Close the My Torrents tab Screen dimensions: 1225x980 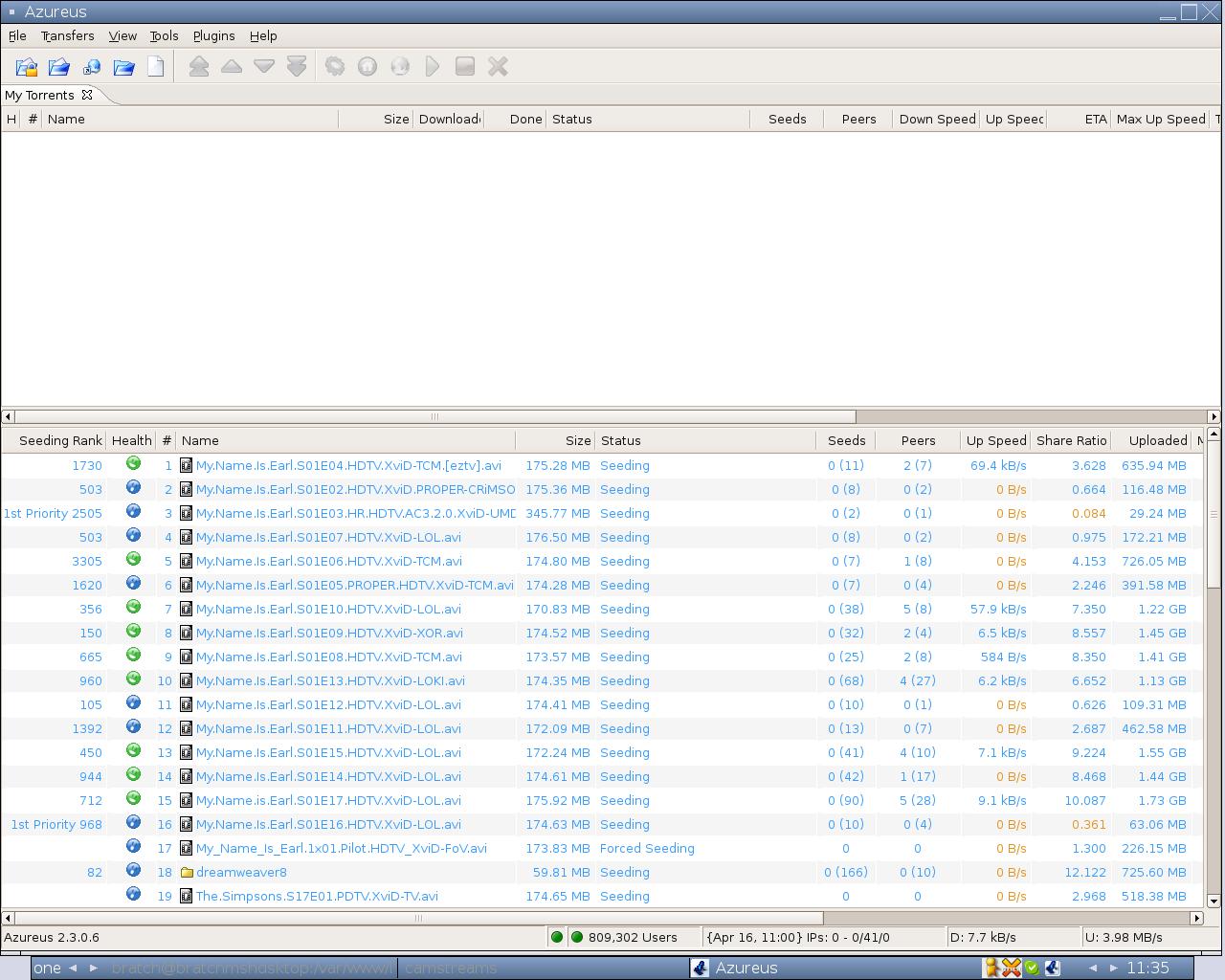87,95
